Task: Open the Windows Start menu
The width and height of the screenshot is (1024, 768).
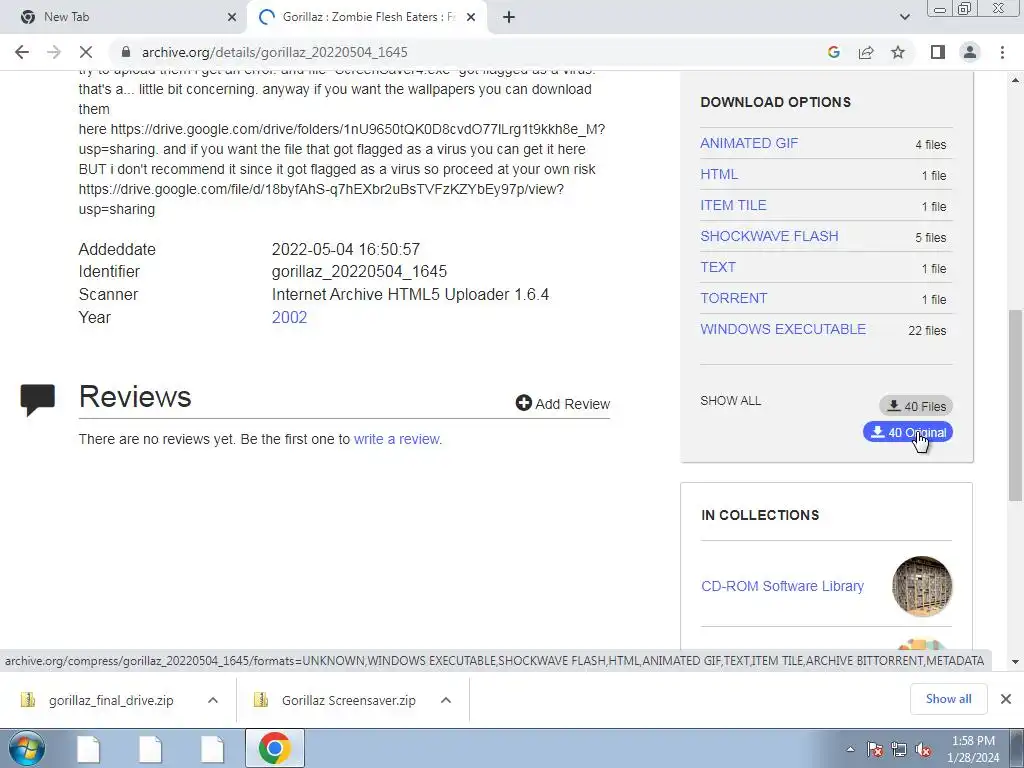Action: (x=27, y=748)
